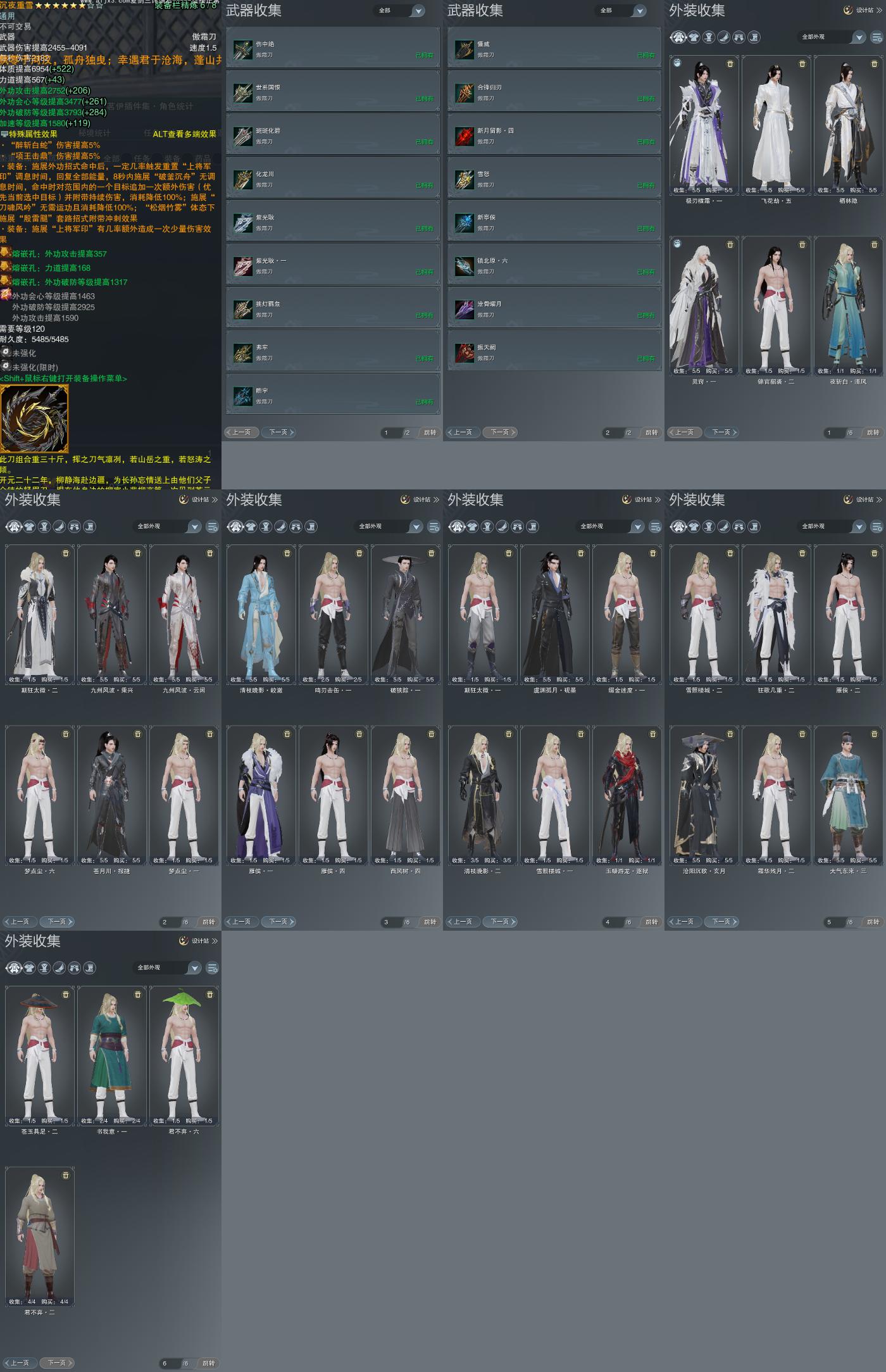Delete the 栖林隐 outfit via its trash icon
The height and width of the screenshot is (1372, 886).
click(874, 64)
